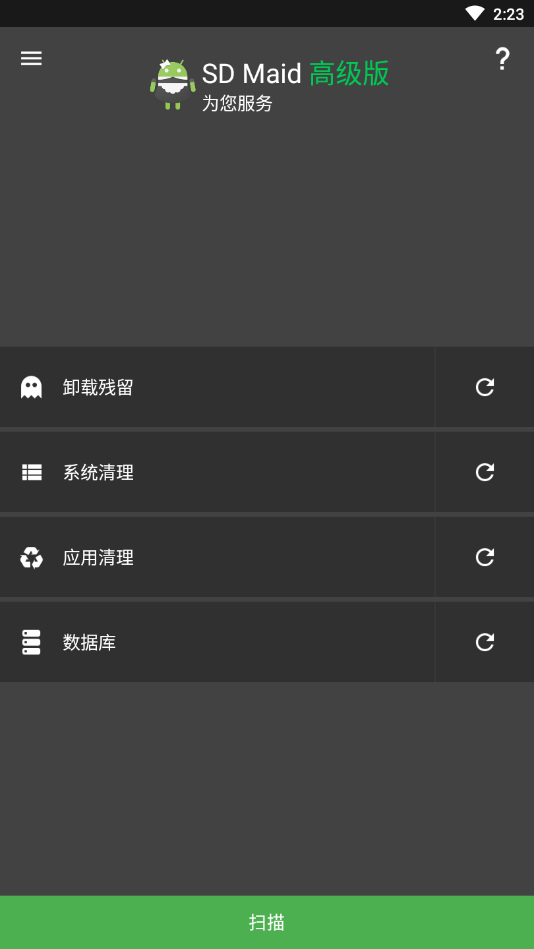Open the 应用清理 tool
Viewport: 534px width, 949px height.
tap(217, 557)
